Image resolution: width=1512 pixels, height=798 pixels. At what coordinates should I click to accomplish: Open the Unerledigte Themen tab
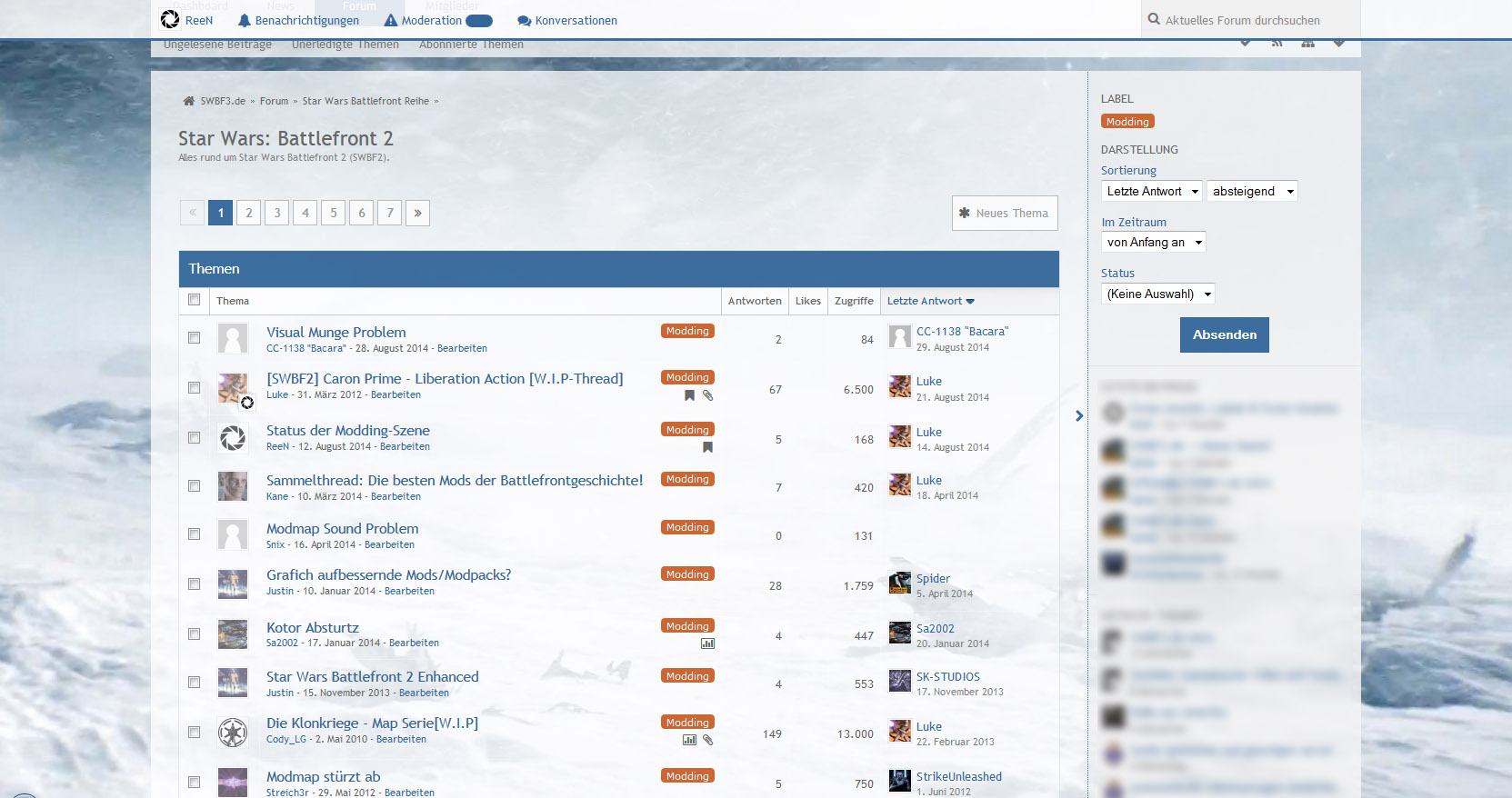pyautogui.click(x=345, y=45)
